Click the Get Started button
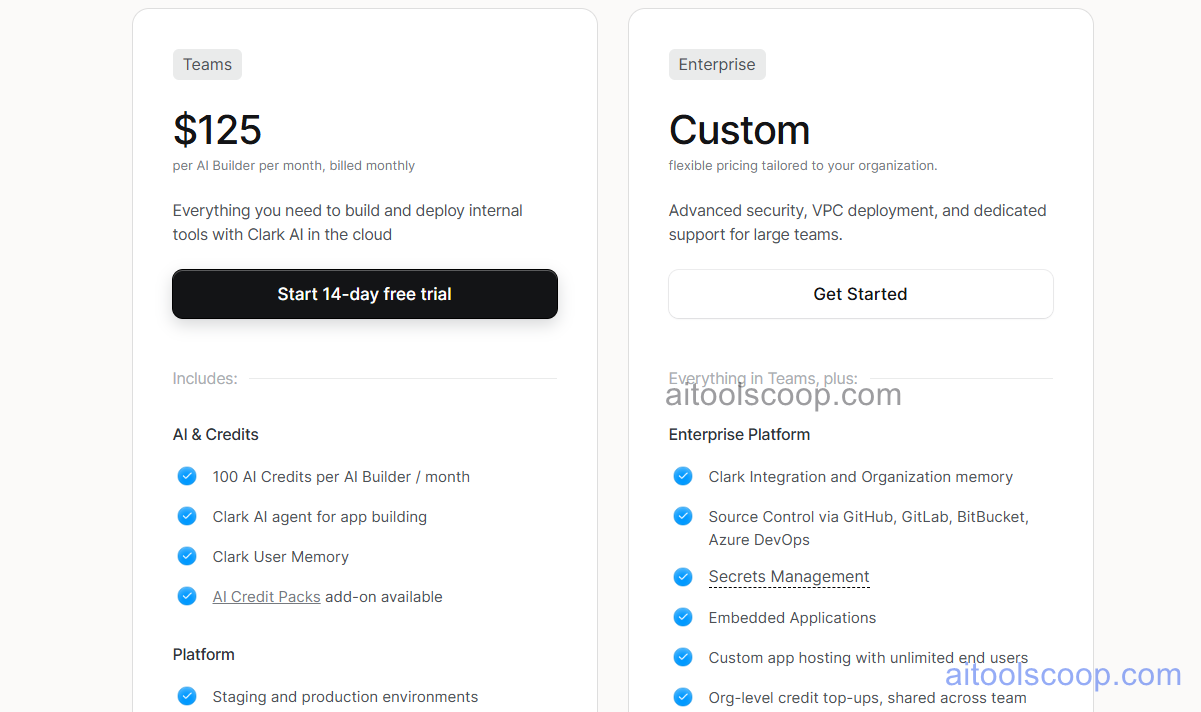Viewport: 1201px width, 712px height. point(860,294)
